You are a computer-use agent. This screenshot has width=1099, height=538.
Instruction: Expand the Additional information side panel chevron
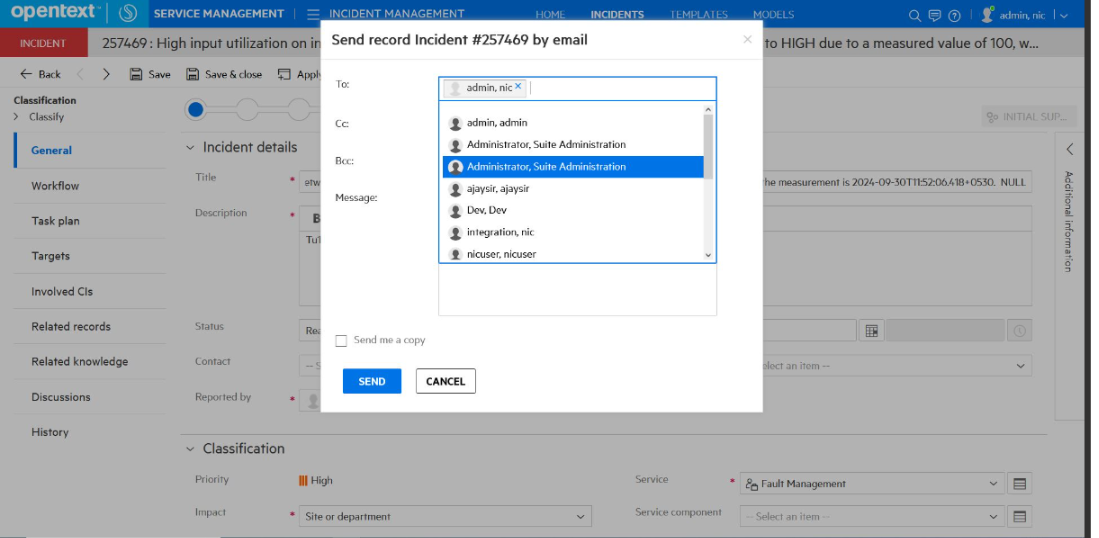[1070, 149]
